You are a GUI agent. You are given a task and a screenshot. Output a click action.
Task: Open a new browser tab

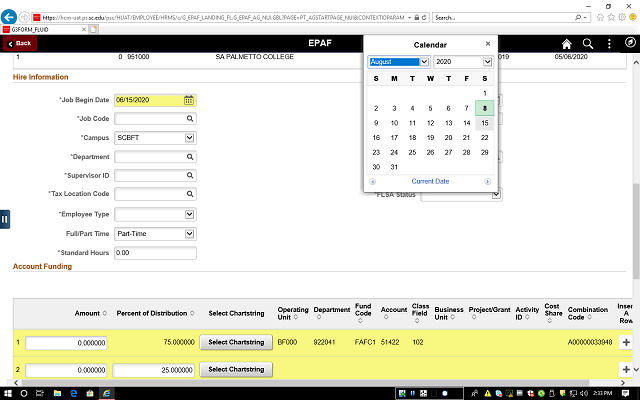click(x=93, y=29)
